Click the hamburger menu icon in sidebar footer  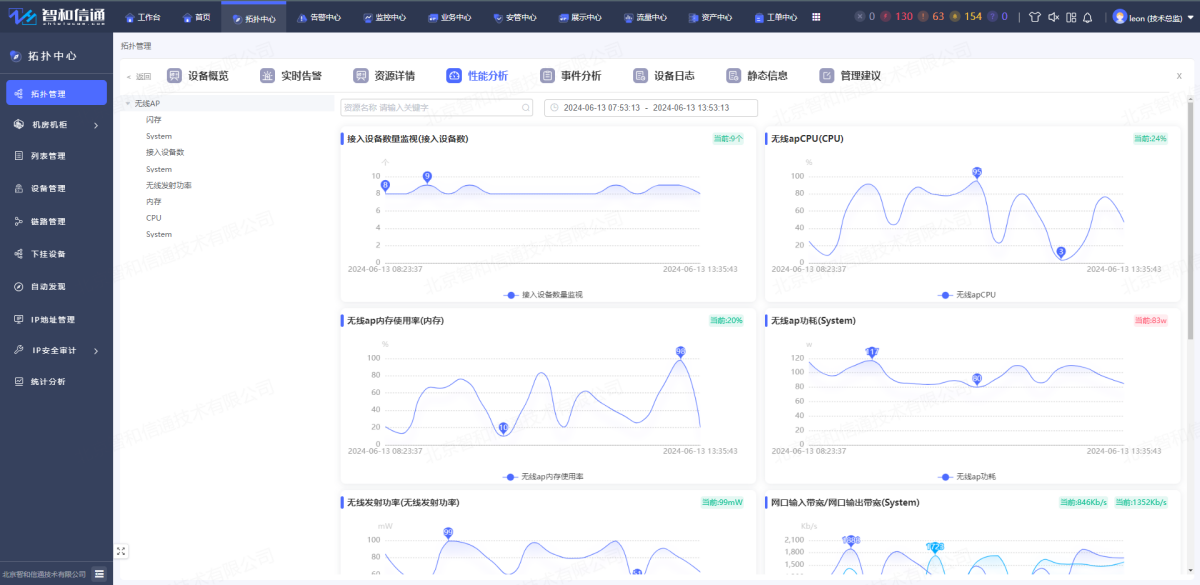[100, 574]
